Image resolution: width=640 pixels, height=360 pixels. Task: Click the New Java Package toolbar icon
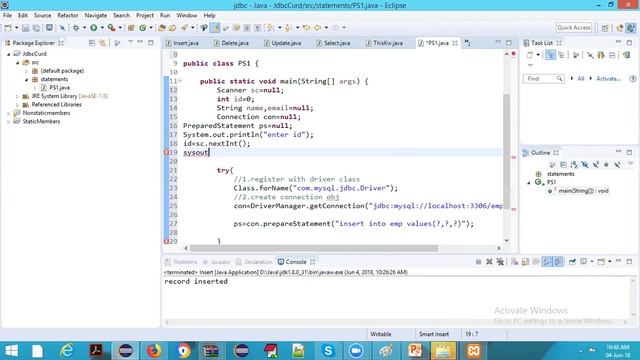(131, 28)
